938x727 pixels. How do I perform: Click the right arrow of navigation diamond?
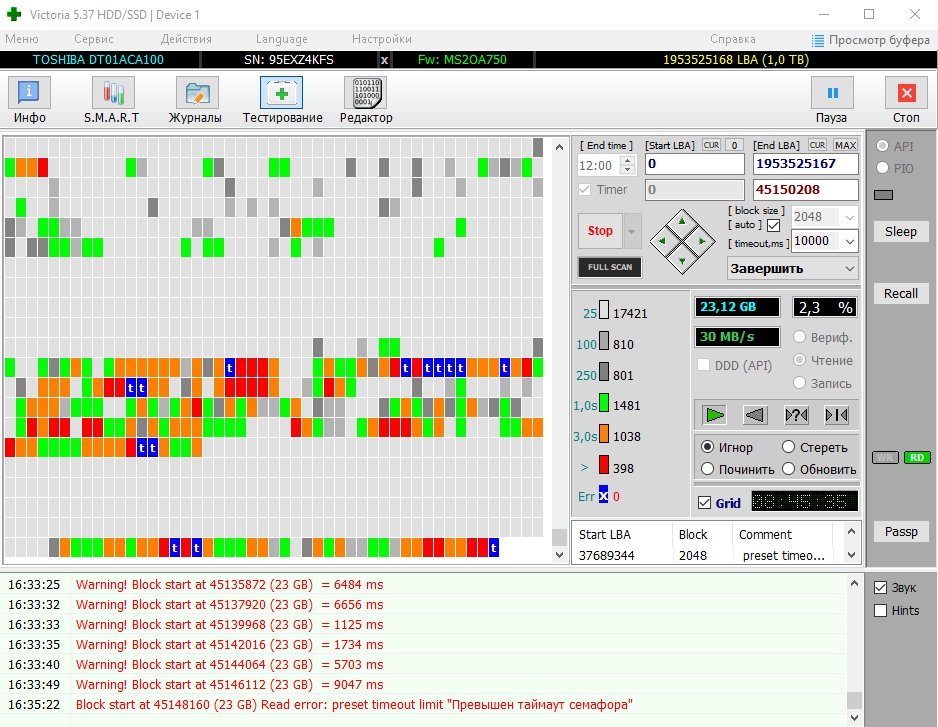[x=702, y=241]
